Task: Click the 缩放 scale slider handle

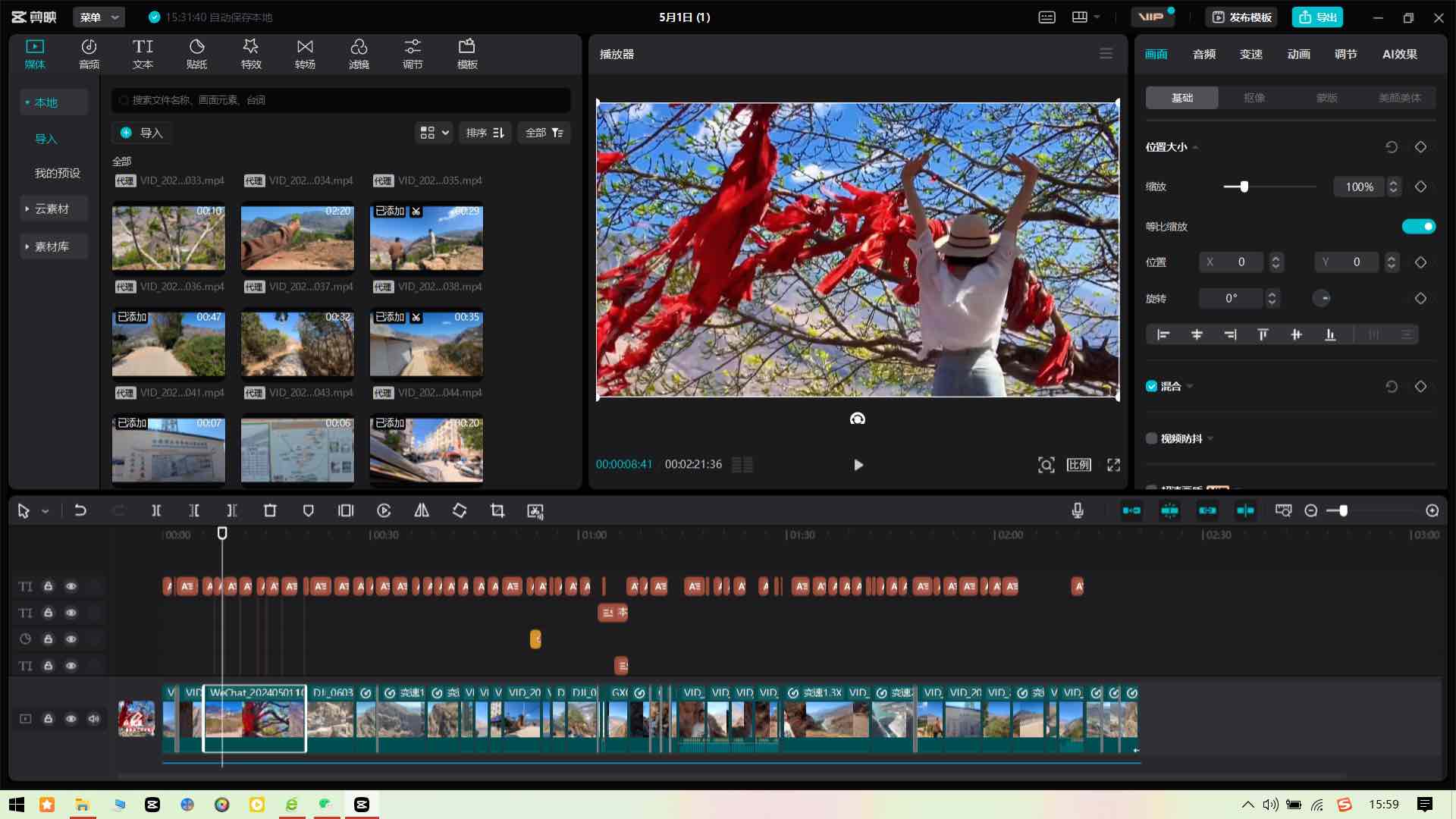Action: coord(1244,187)
